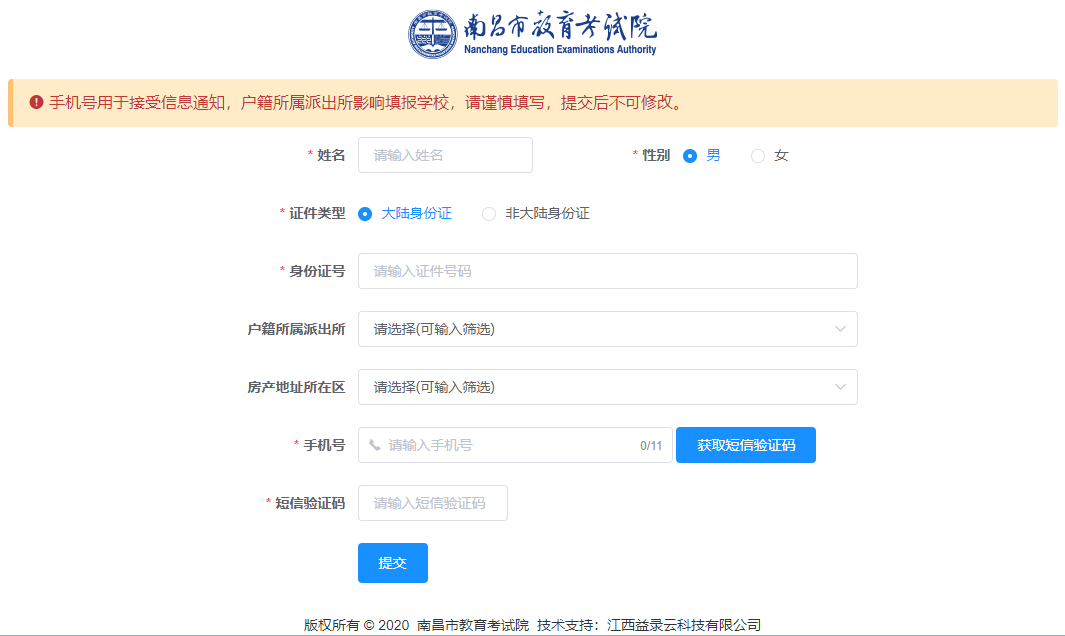Open the 户籍所属派出所 dropdown
The image size is (1065, 636).
[x=608, y=329]
